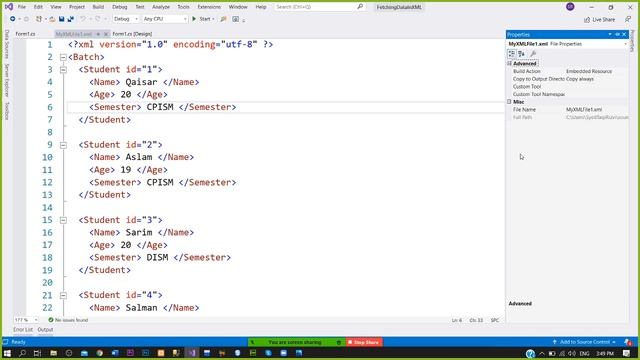Screen dimensions: 640x360
Task: Open the Output tab
Action: (45, 329)
